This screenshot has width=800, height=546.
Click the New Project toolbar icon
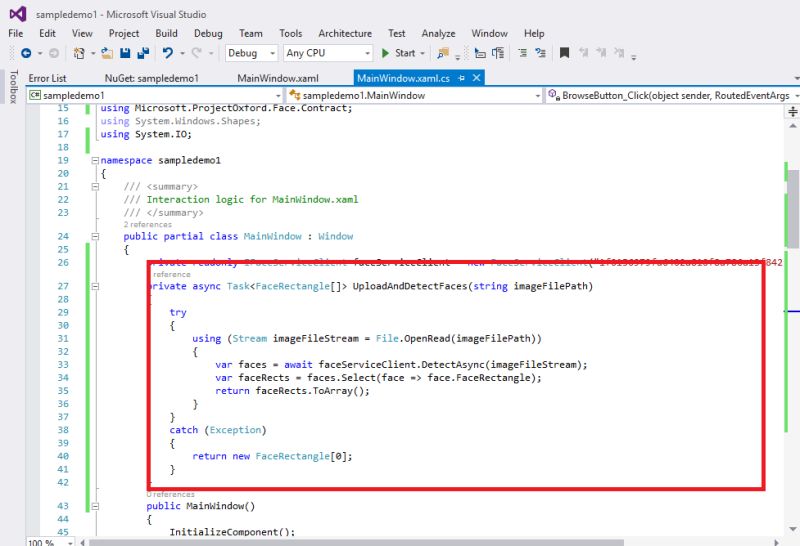(x=79, y=53)
